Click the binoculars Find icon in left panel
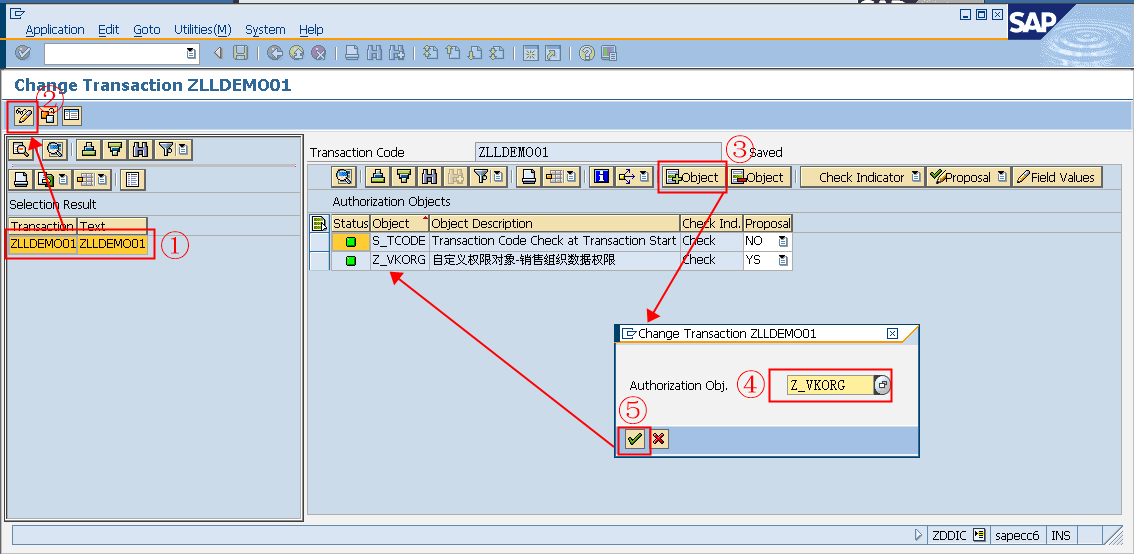 click(x=140, y=150)
